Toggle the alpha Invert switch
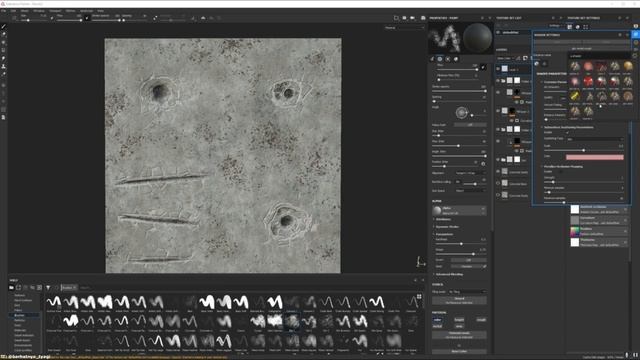The width and height of the screenshot is (640, 360). (469, 260)
